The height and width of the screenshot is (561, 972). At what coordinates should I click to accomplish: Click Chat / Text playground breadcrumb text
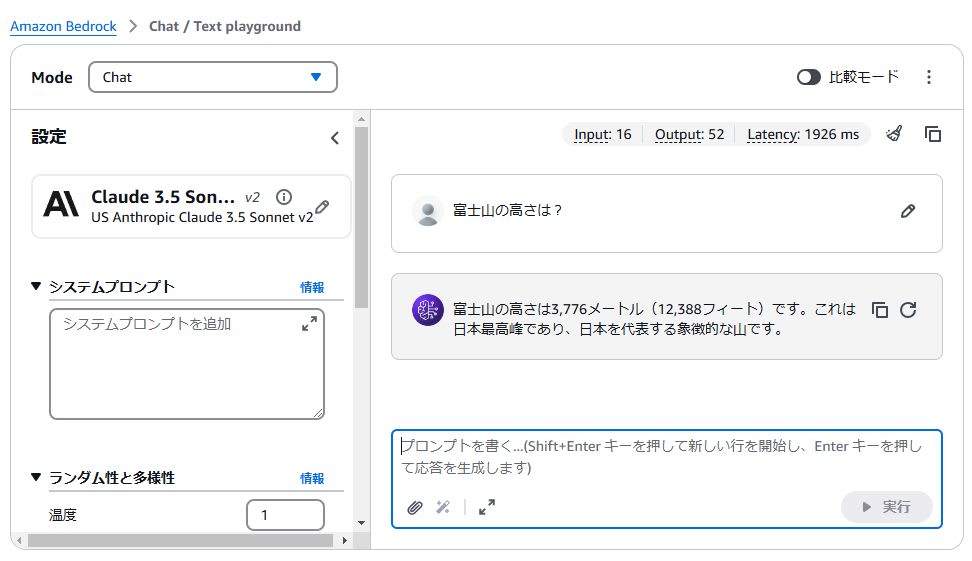pos(224,26)
